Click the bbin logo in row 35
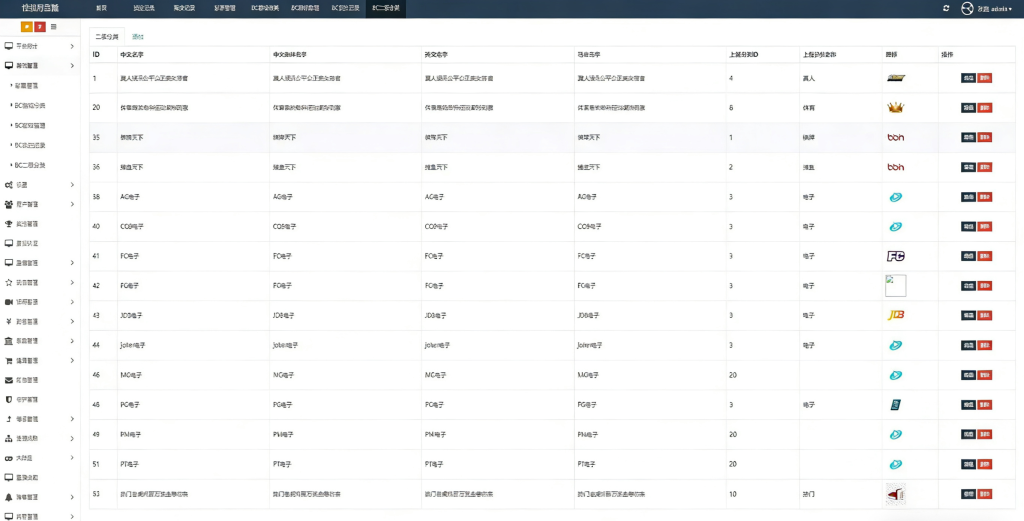The image size is (1024, 521). pos(895,138)
